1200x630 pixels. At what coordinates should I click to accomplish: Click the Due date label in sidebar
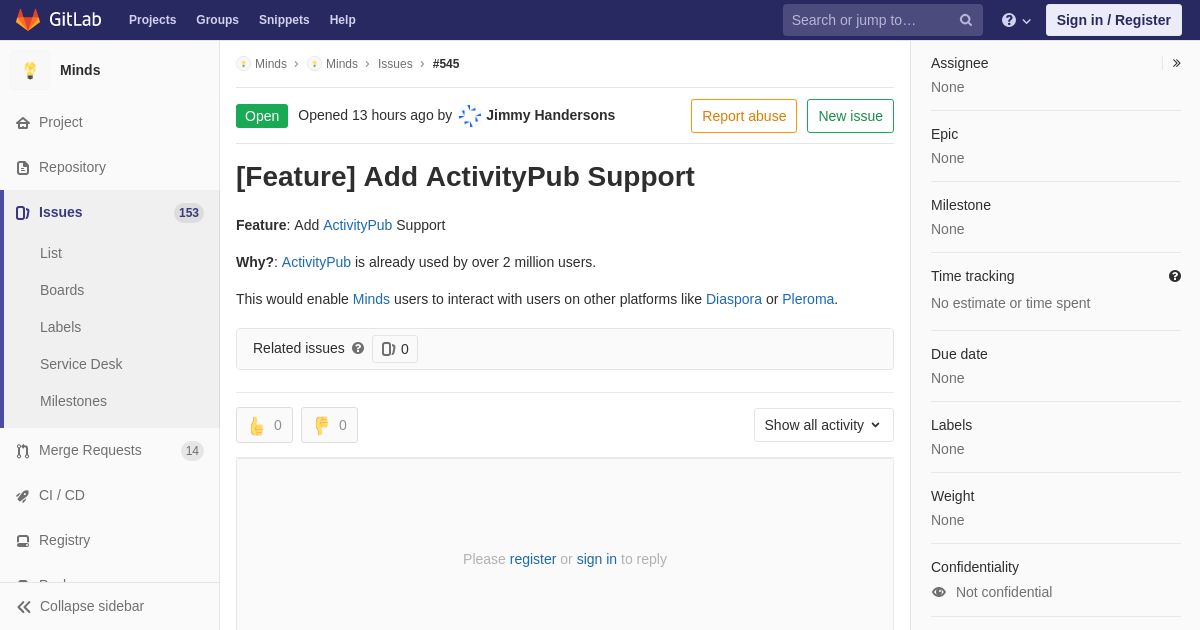coord(959,354)
